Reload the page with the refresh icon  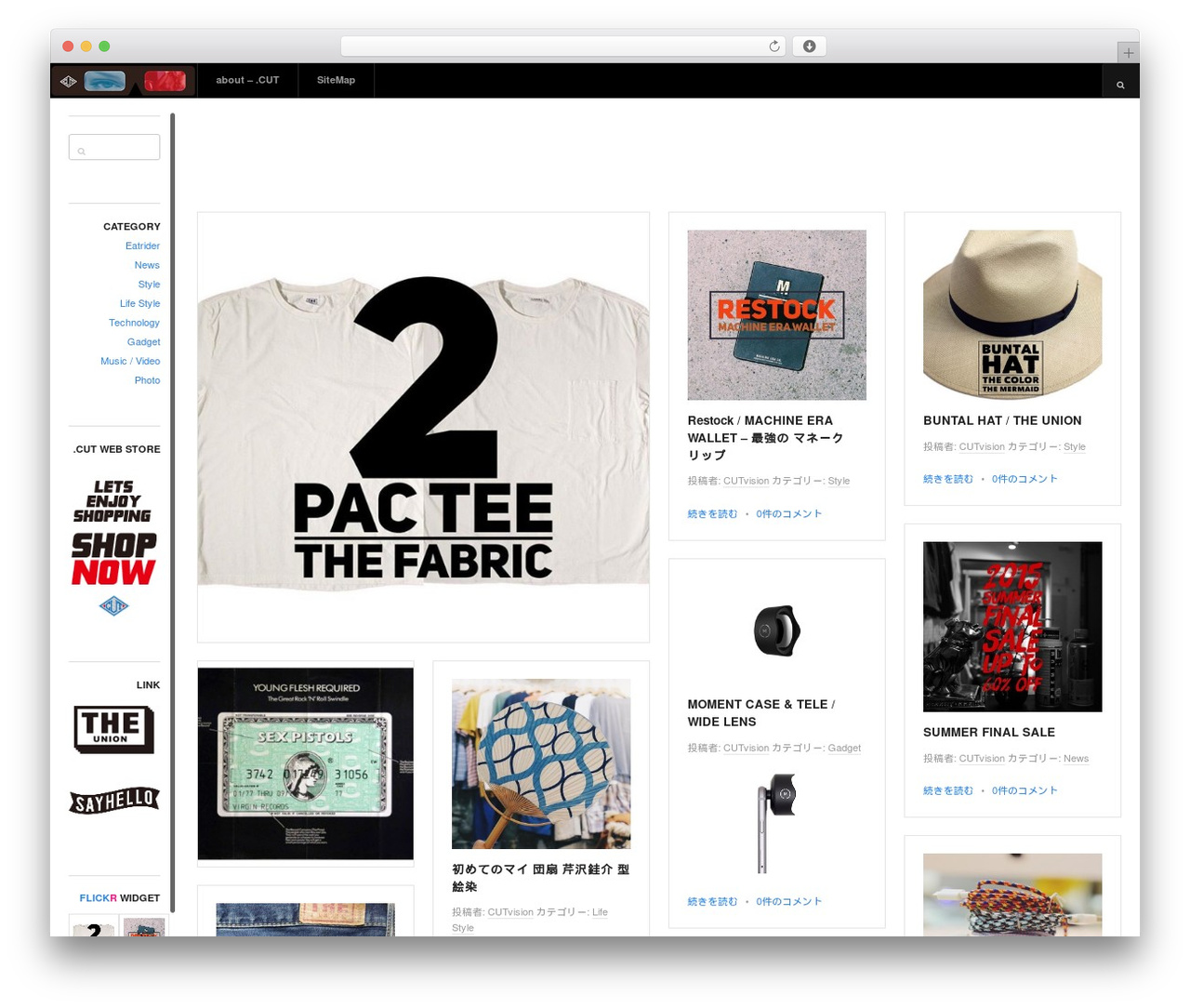(774, 46)
